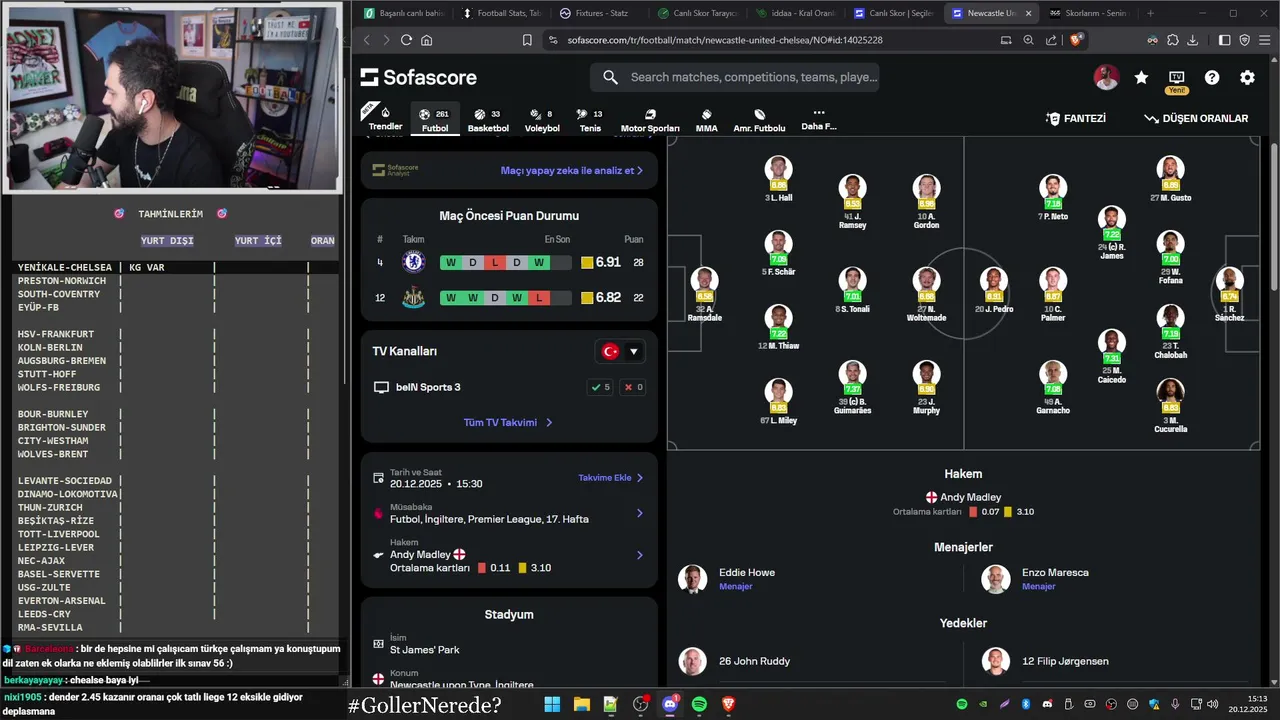1280x720 pixels.
Task: Open a new browser tab
Action: [x=1150, y=13]
